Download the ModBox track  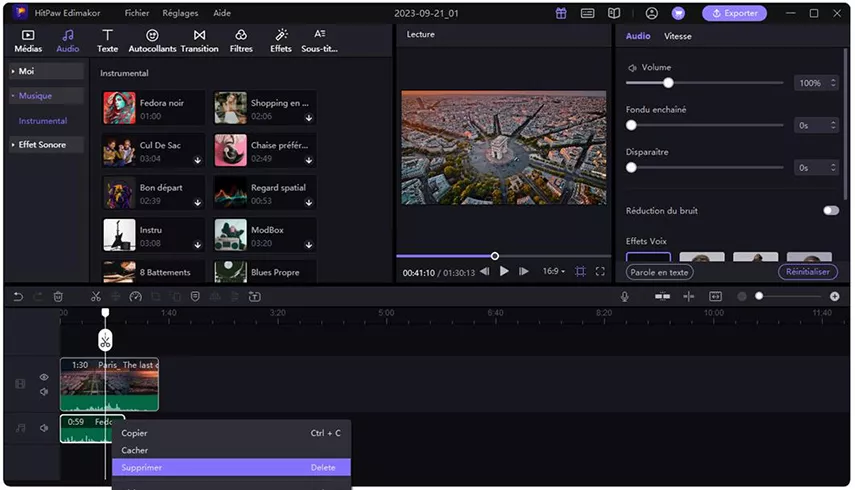tap(309, 245)
